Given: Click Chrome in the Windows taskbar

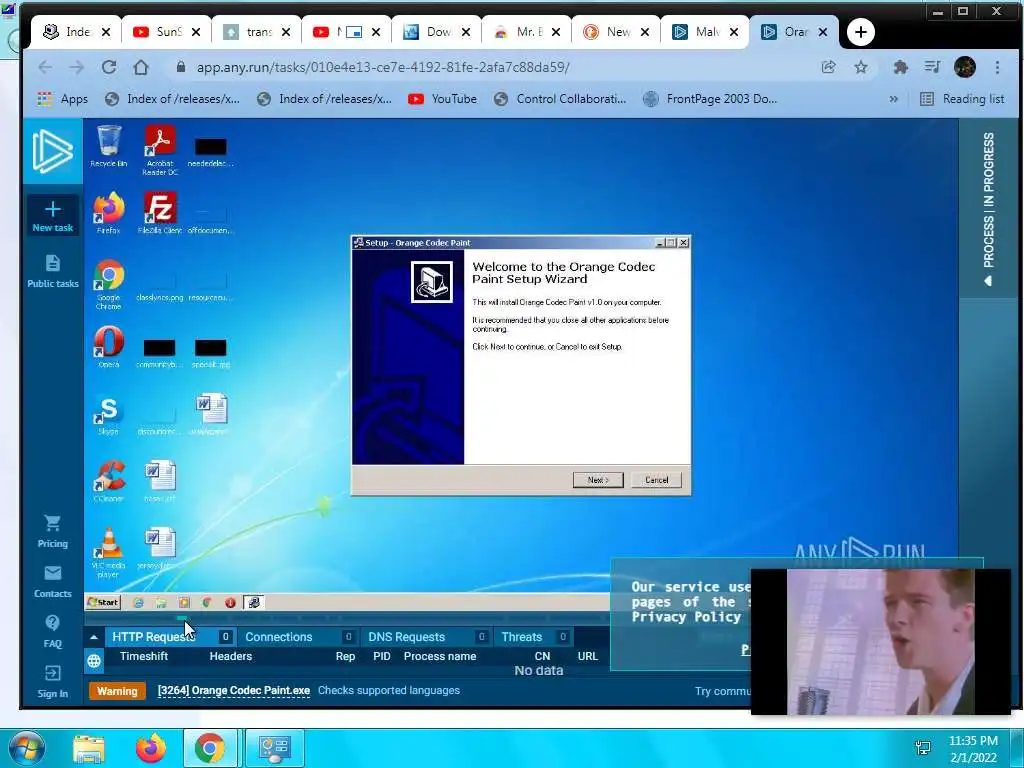Looking at the screenshot, I should (x=209, y=748).
